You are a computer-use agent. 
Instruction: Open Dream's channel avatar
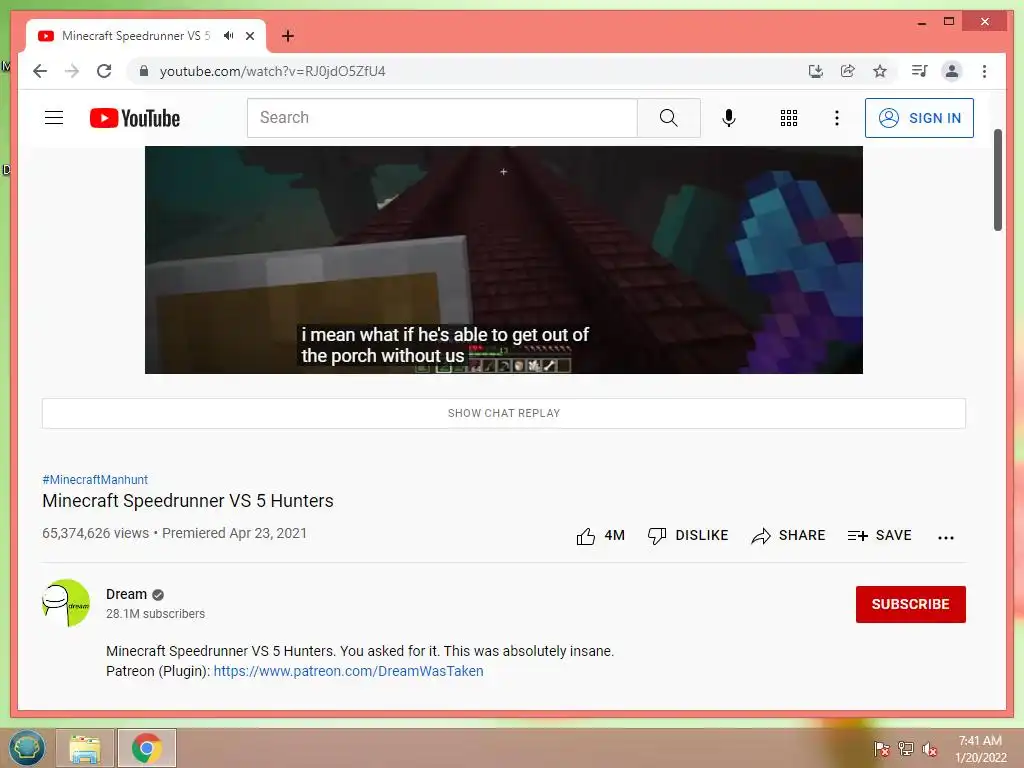(x=66, y=603)
